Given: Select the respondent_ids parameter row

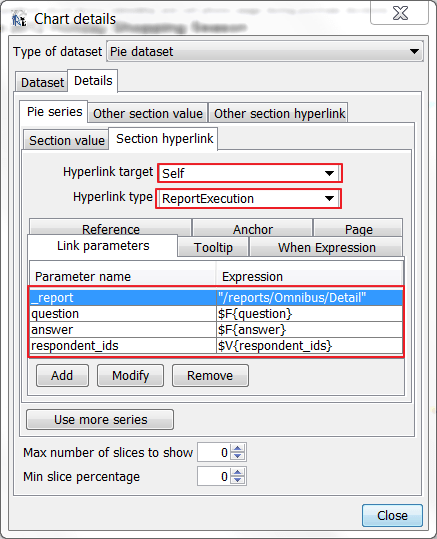Looking at the screenshot, I should tap(216, 346).
